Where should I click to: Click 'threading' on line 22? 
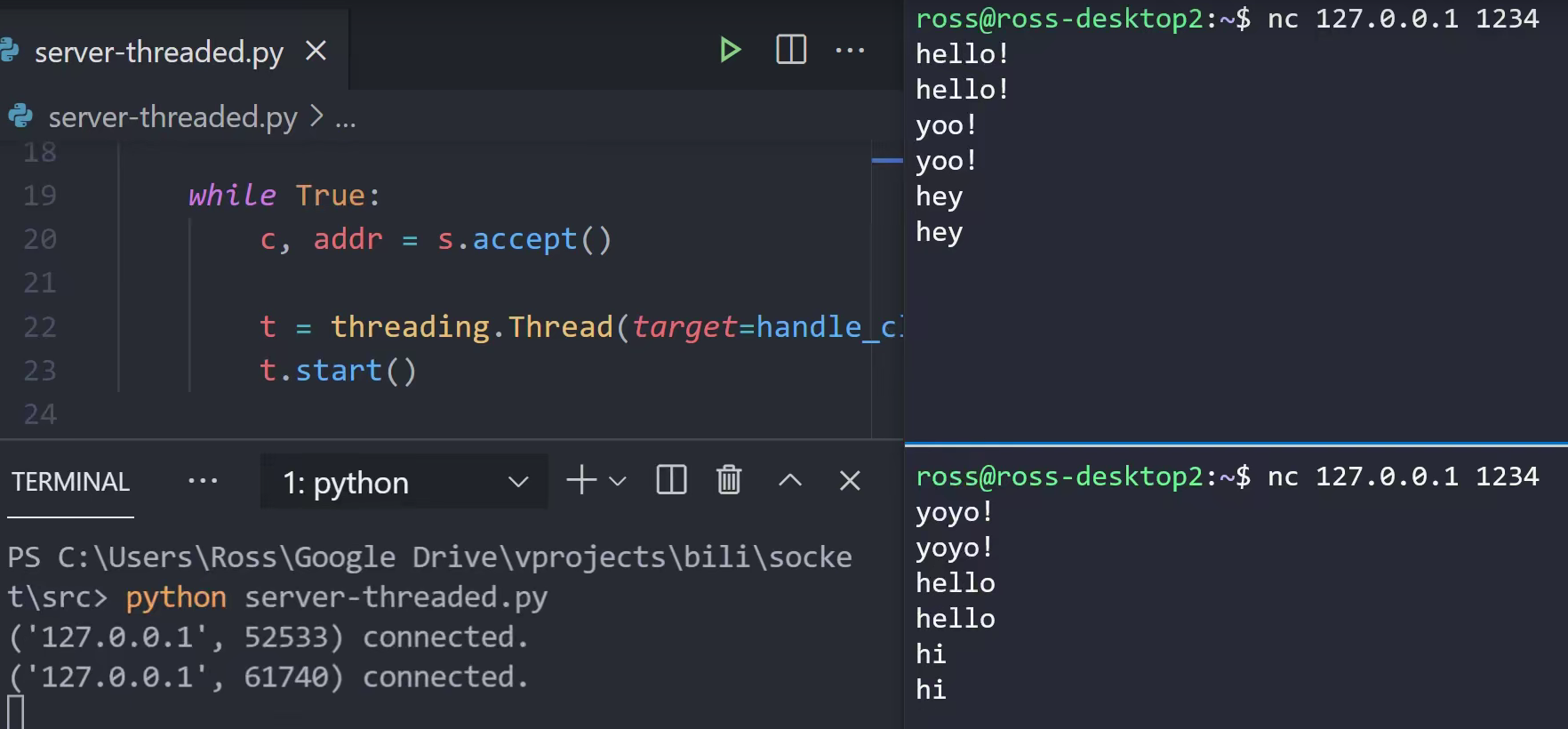(410, 327)
